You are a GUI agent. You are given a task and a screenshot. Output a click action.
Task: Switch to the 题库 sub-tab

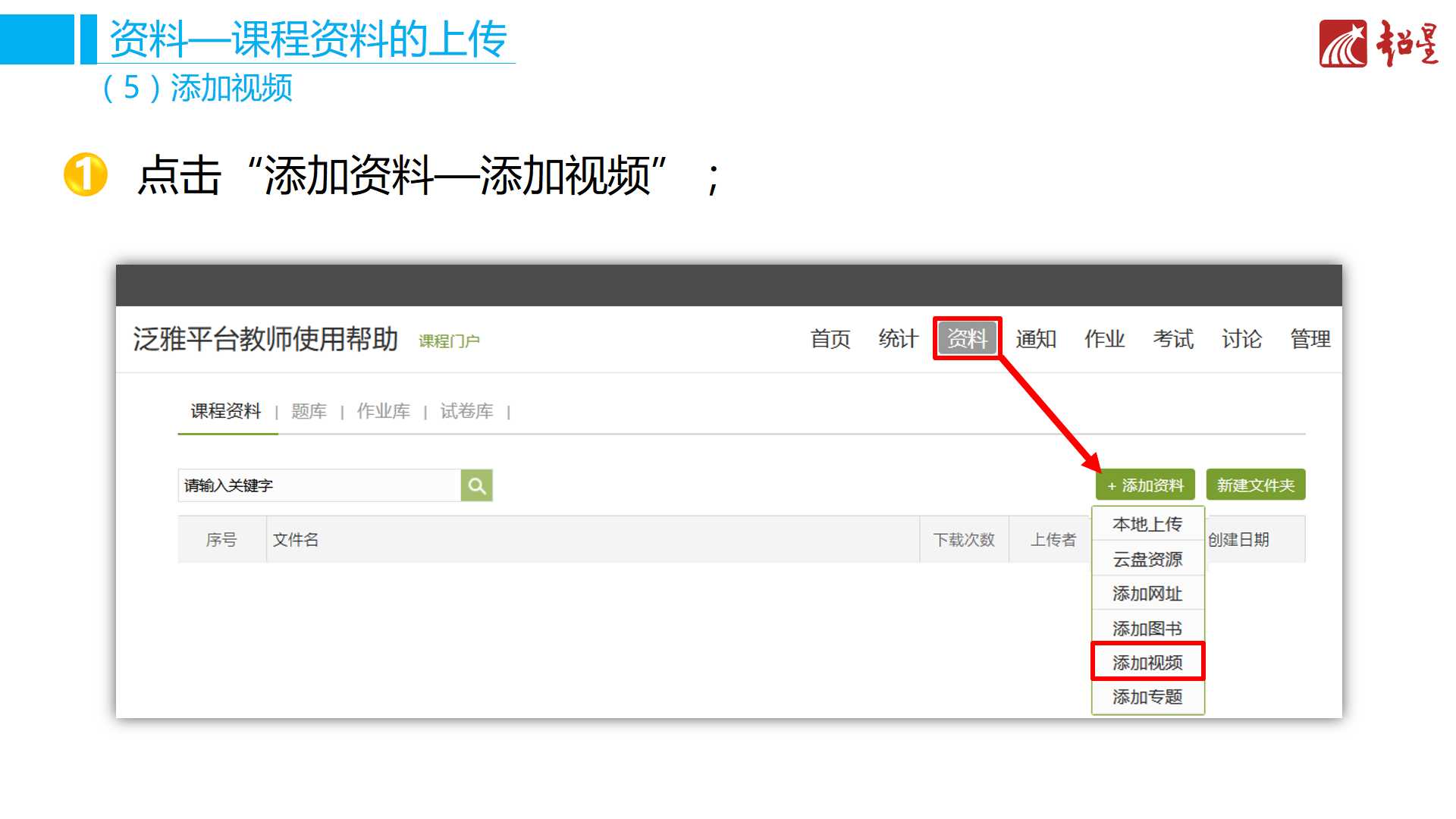point(309,411)
